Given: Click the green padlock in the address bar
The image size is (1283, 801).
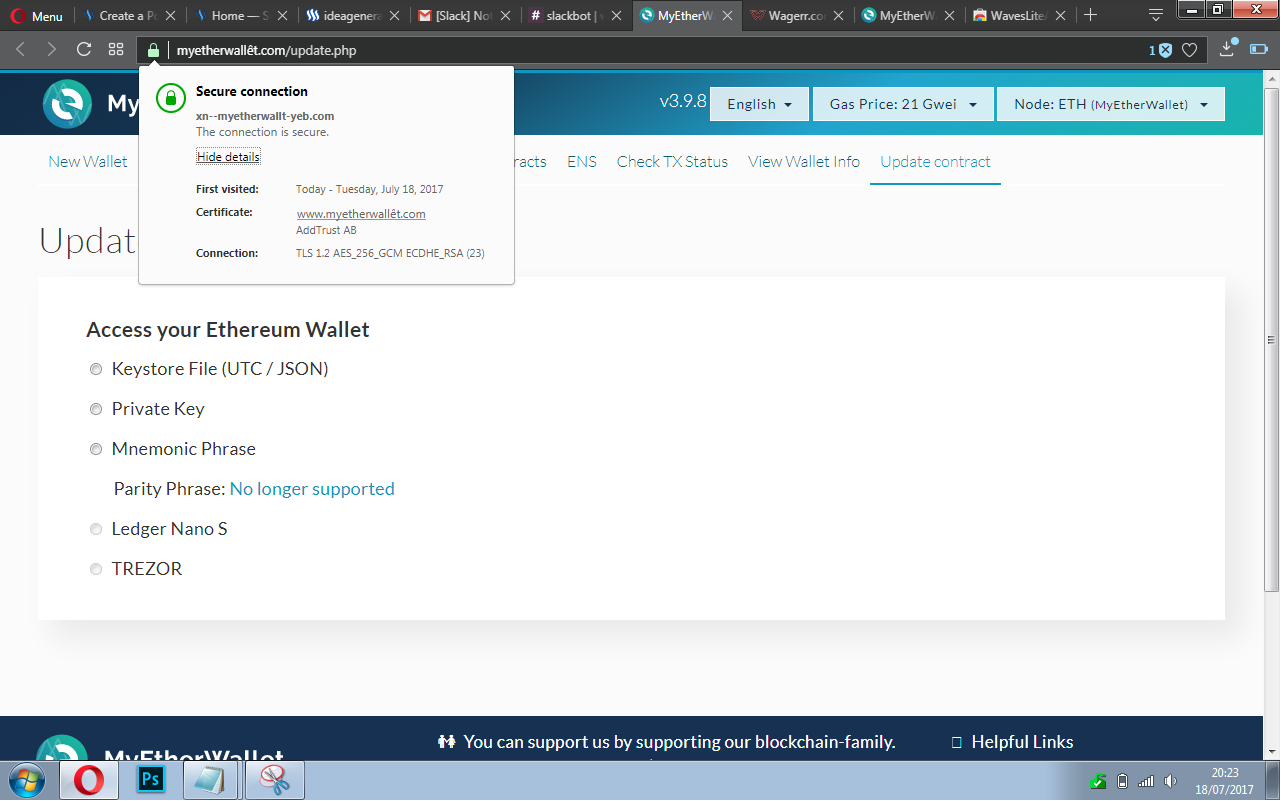Looking at the screenshot, I should click(153, 50).
